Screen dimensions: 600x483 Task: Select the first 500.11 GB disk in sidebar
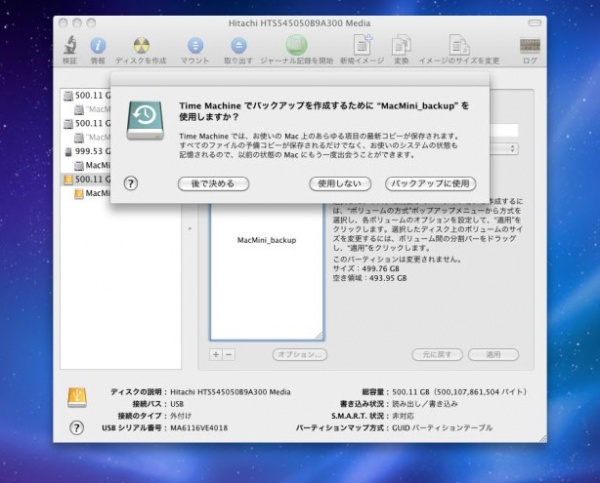[x=87, y=95]
